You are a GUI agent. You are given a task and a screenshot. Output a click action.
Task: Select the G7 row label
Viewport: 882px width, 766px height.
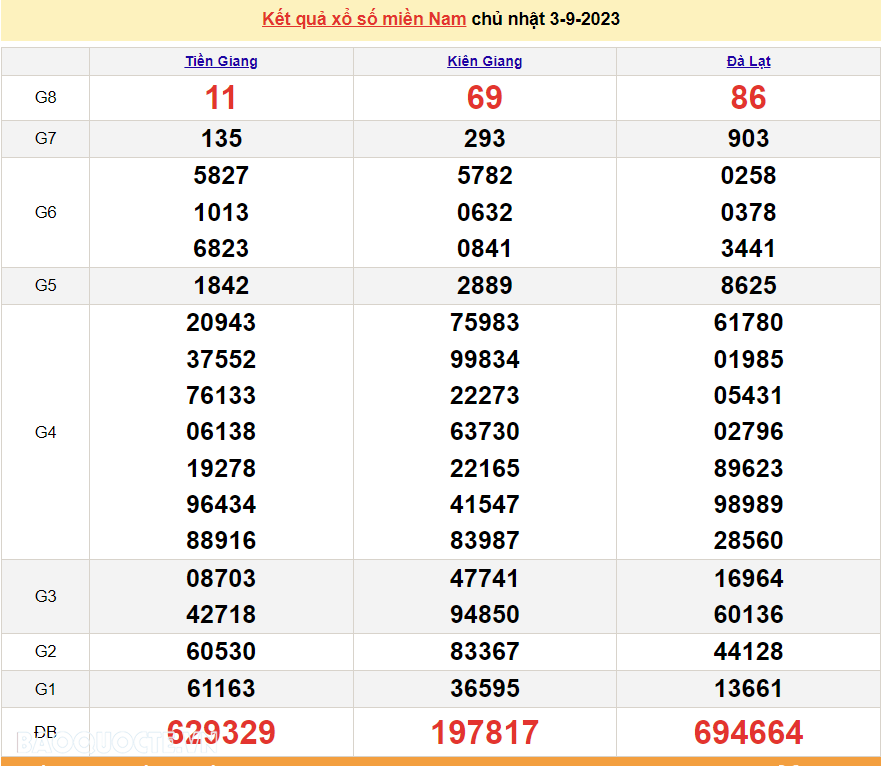coord(46,138)
